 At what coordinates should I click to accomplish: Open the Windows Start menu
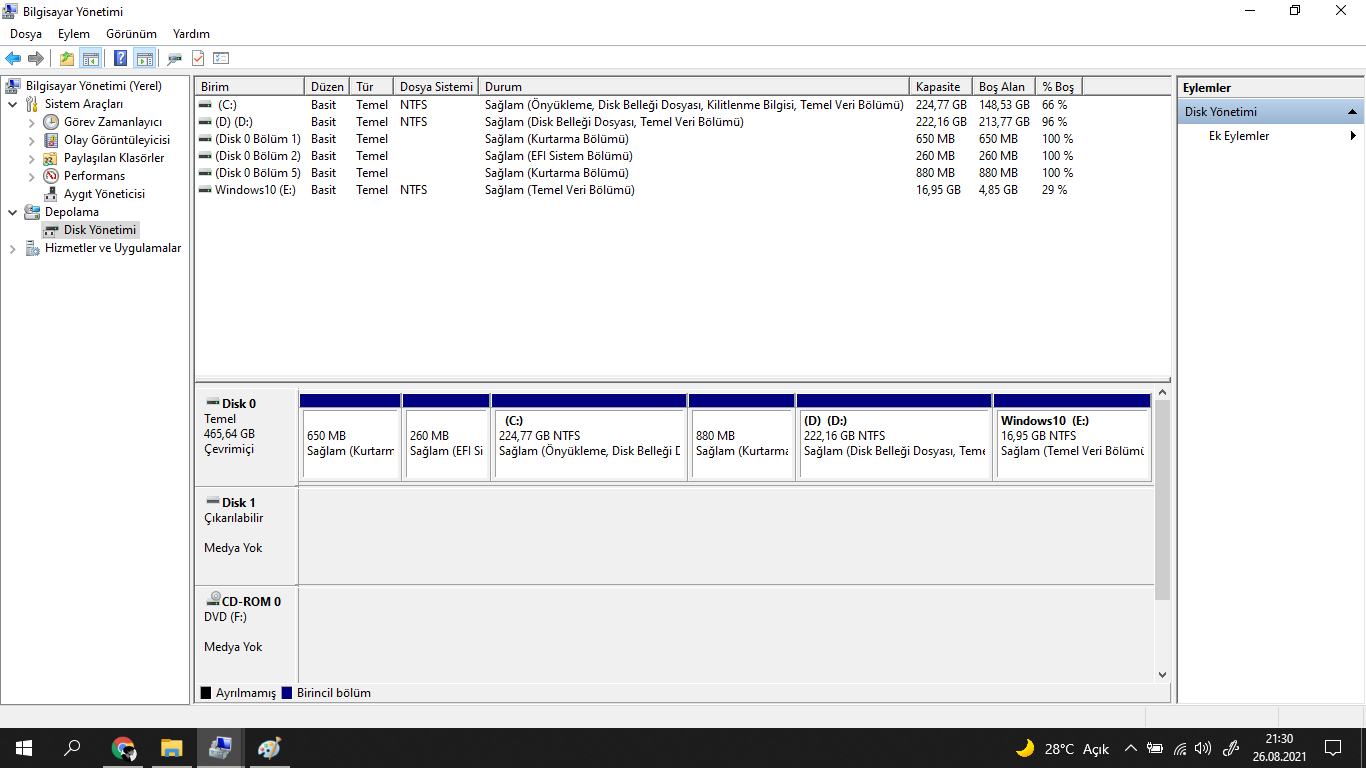coord(24,748)
